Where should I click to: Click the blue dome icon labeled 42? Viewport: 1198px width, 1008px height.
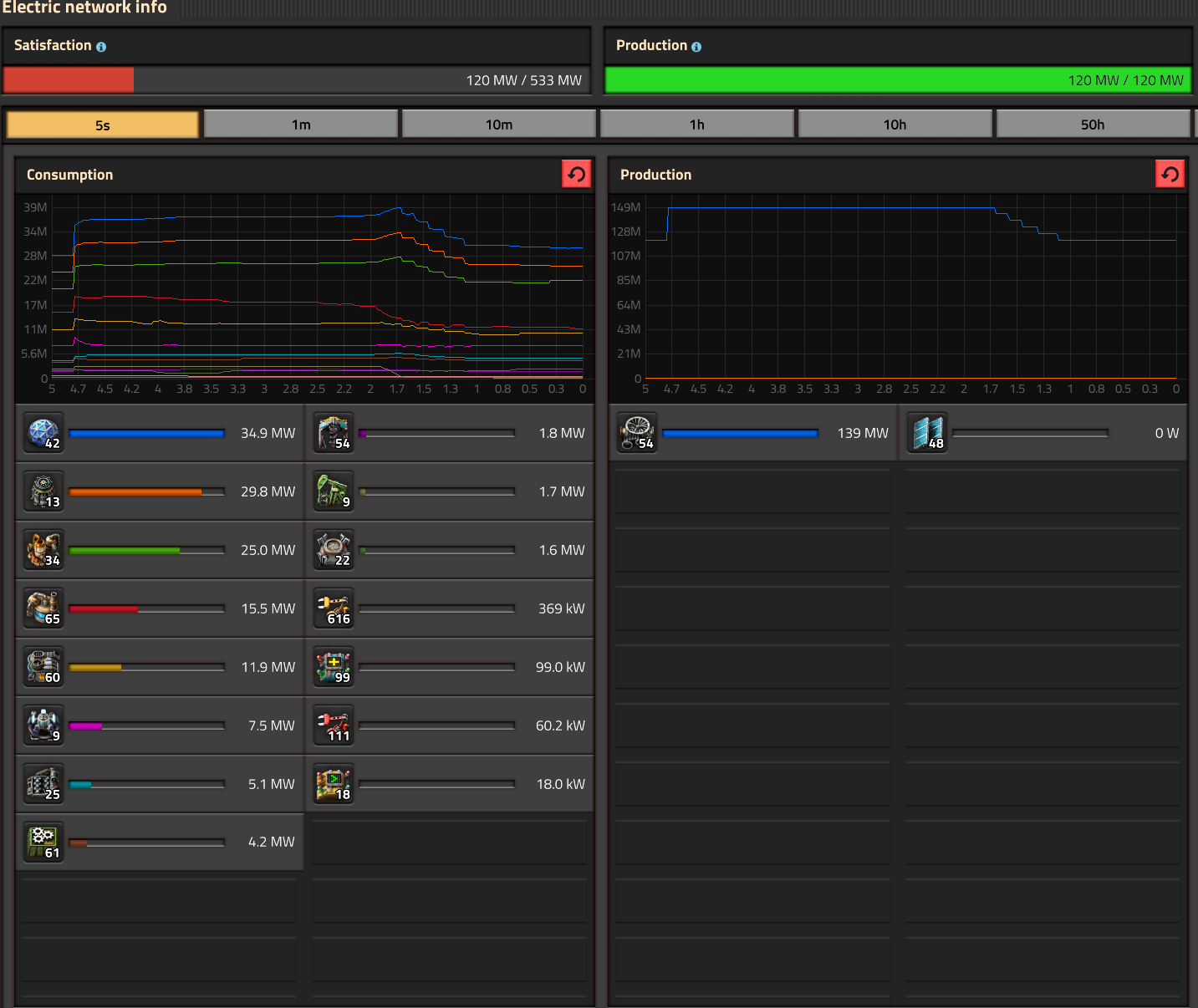[x=43, y=433]
